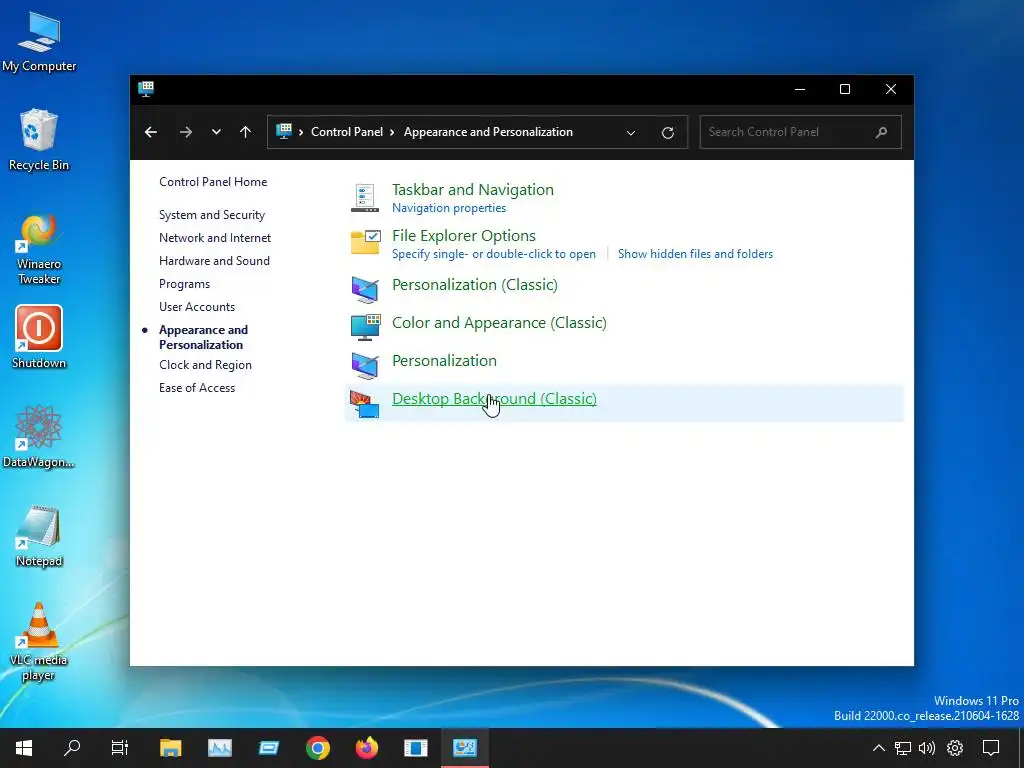Click the Control Panel title bar icon
This screenshot has height=768, width=1024.
coord(146,89)
